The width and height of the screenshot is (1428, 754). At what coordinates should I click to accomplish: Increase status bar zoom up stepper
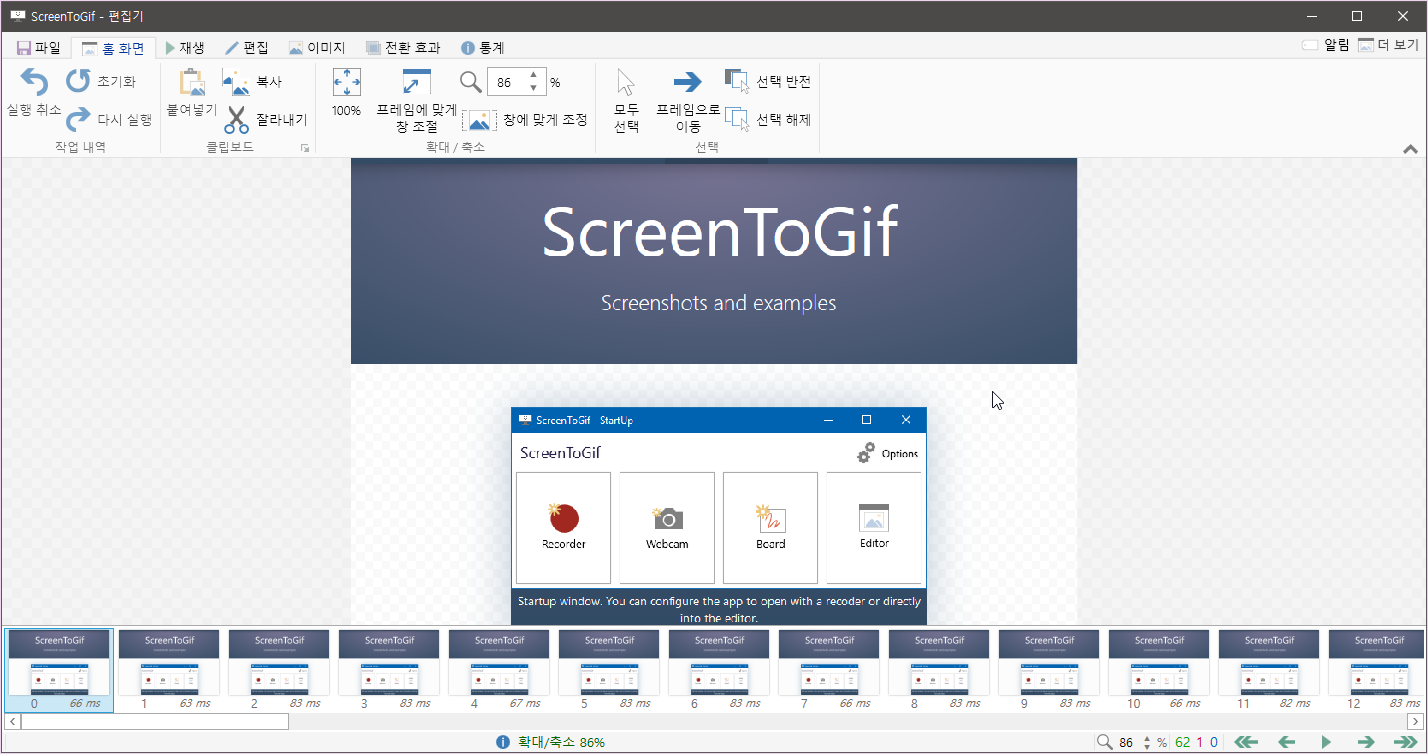(1147, 738)
